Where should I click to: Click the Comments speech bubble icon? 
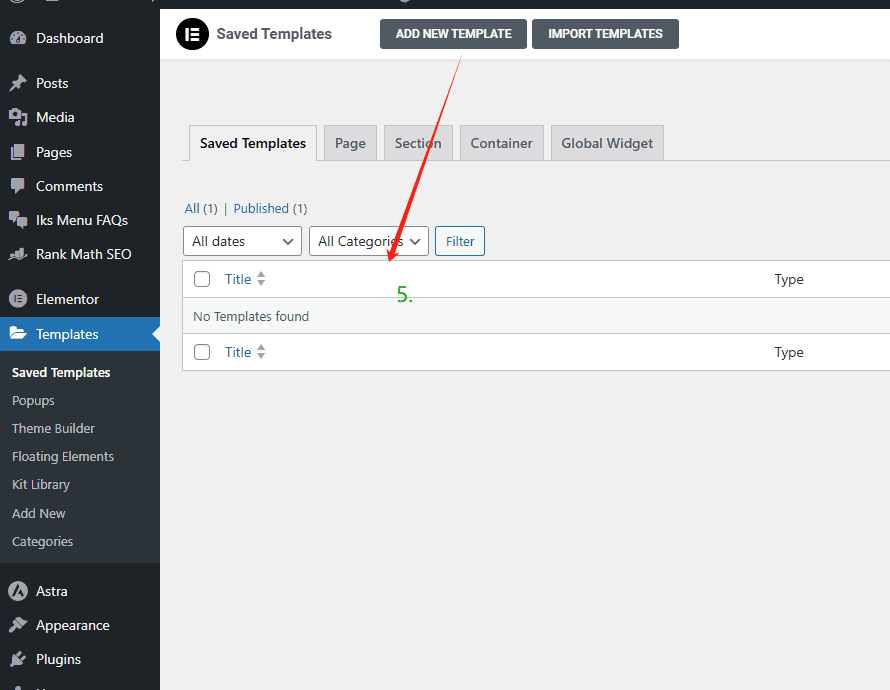[x=18, y=186]
